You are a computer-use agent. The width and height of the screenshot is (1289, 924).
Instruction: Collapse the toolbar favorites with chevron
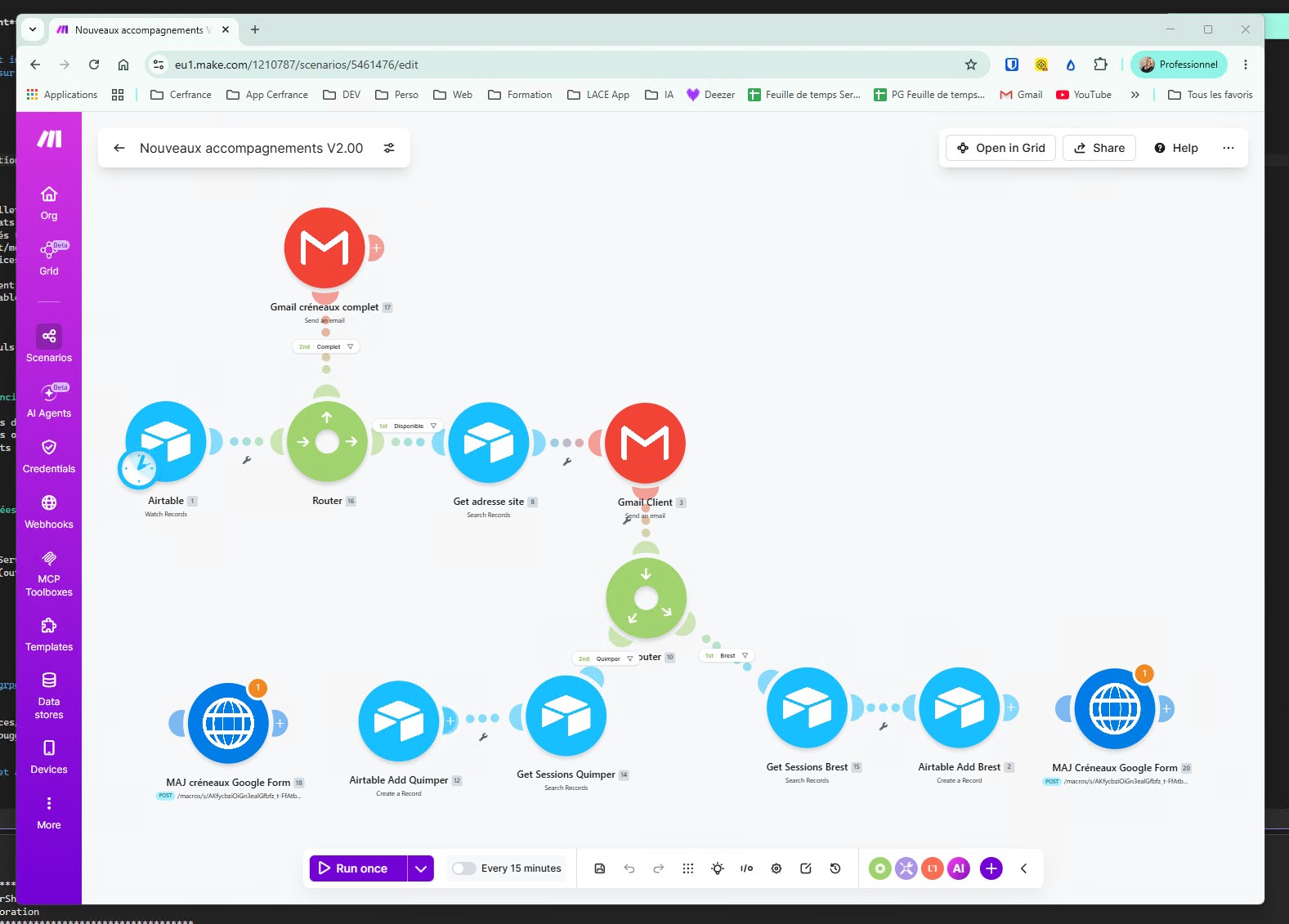(x=1023, y=868)
